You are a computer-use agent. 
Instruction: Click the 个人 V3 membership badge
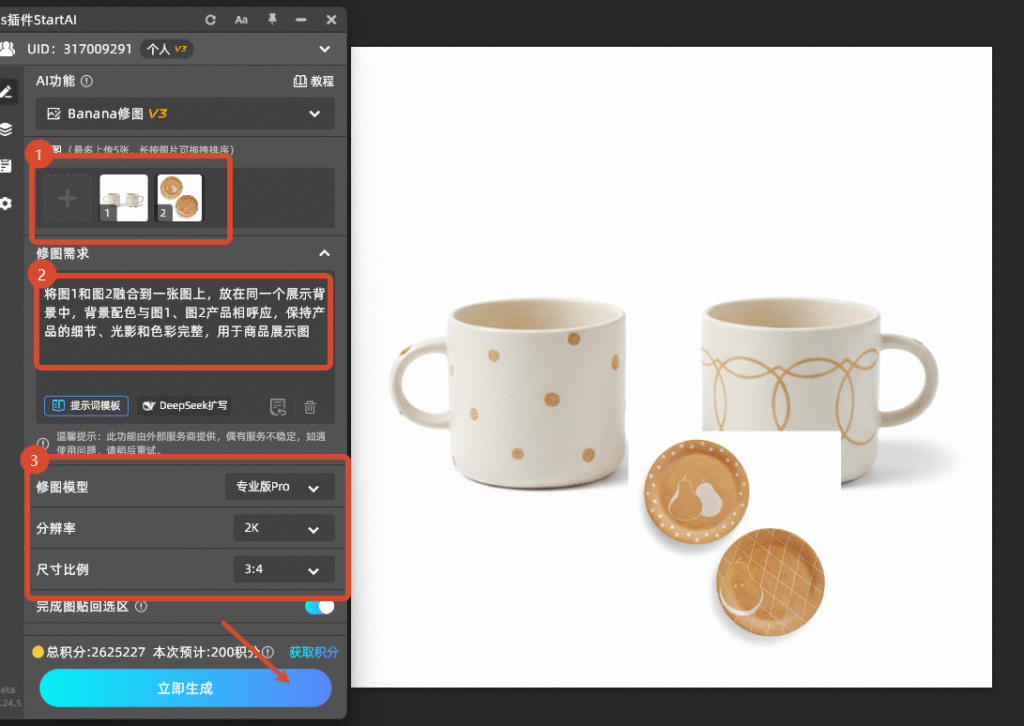167,49
